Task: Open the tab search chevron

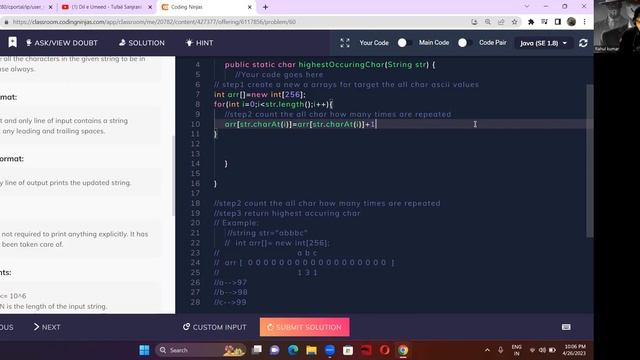Action: [527, 6]
